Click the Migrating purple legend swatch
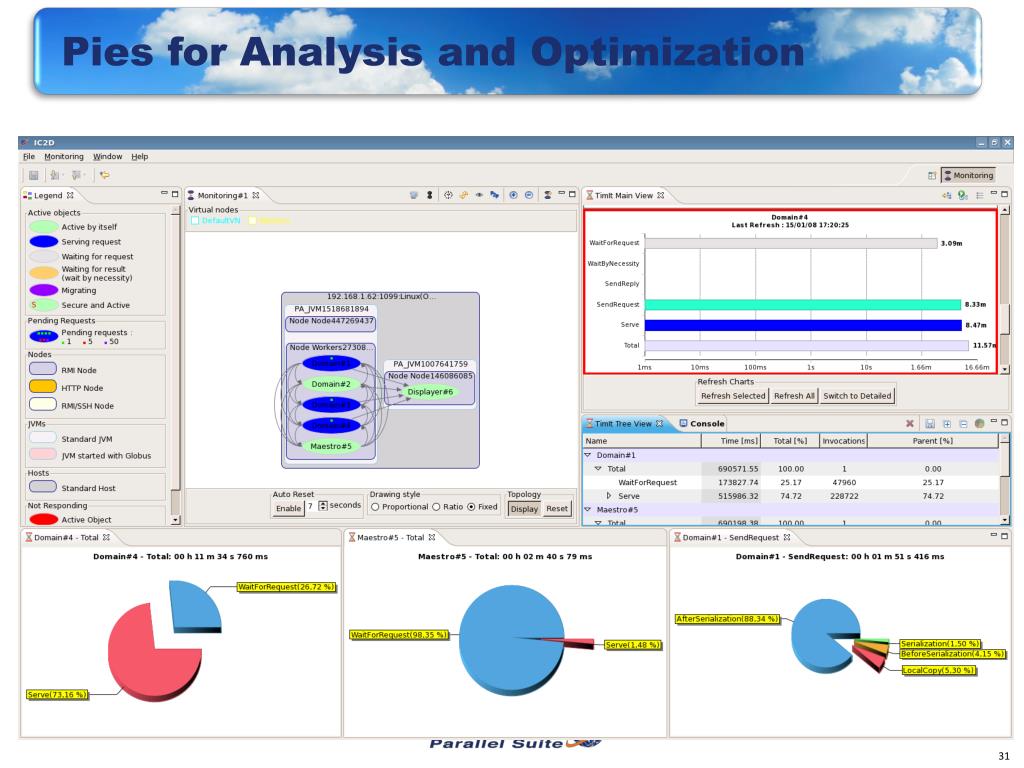 (44, 289)
